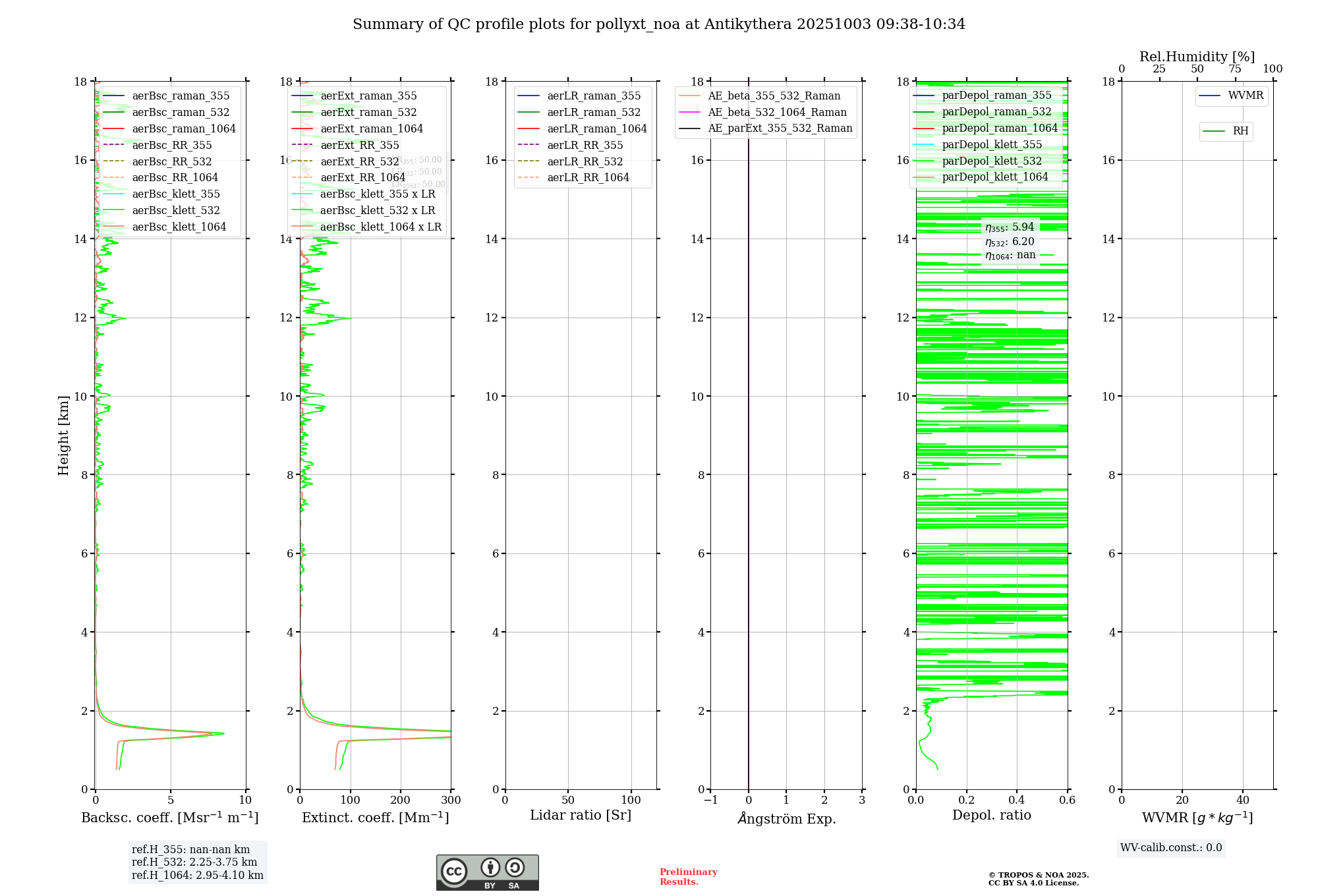This screenshot has width=1318, height=896.
Task: Click the Rel.Humidity [%] top axis label
Action: pos(1197,57)
